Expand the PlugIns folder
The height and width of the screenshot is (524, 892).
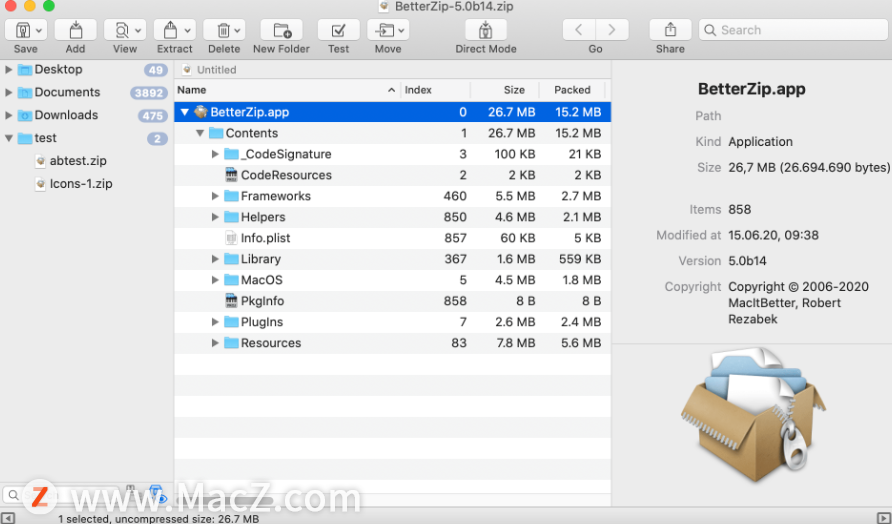click(x=215, y=322)
